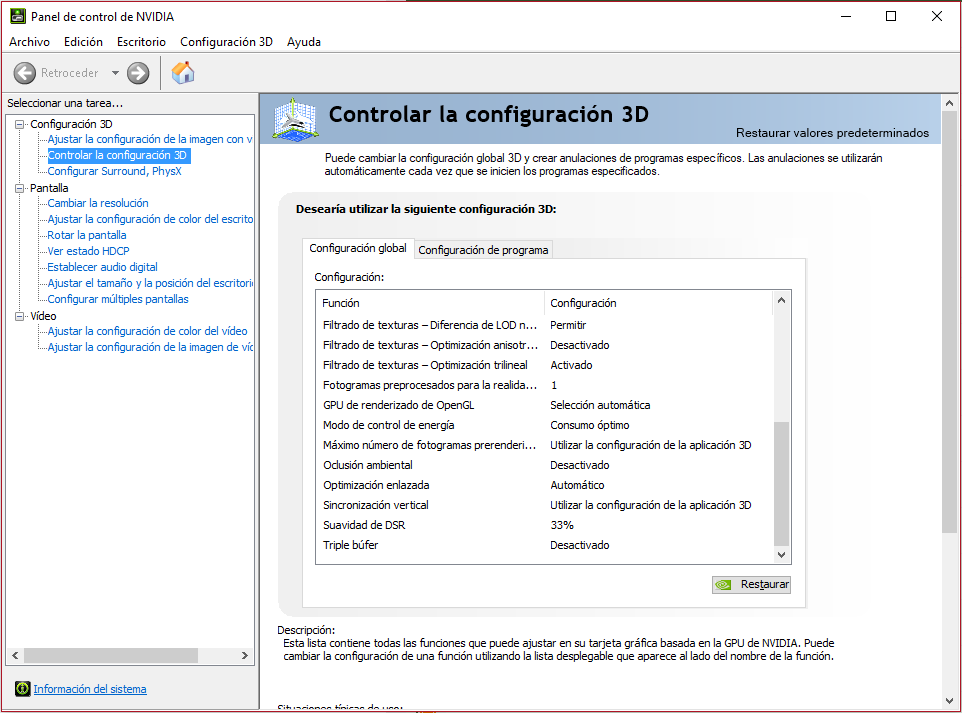
Task: Select Controlar la configuración 3D tree item
Action: (117, 155)
